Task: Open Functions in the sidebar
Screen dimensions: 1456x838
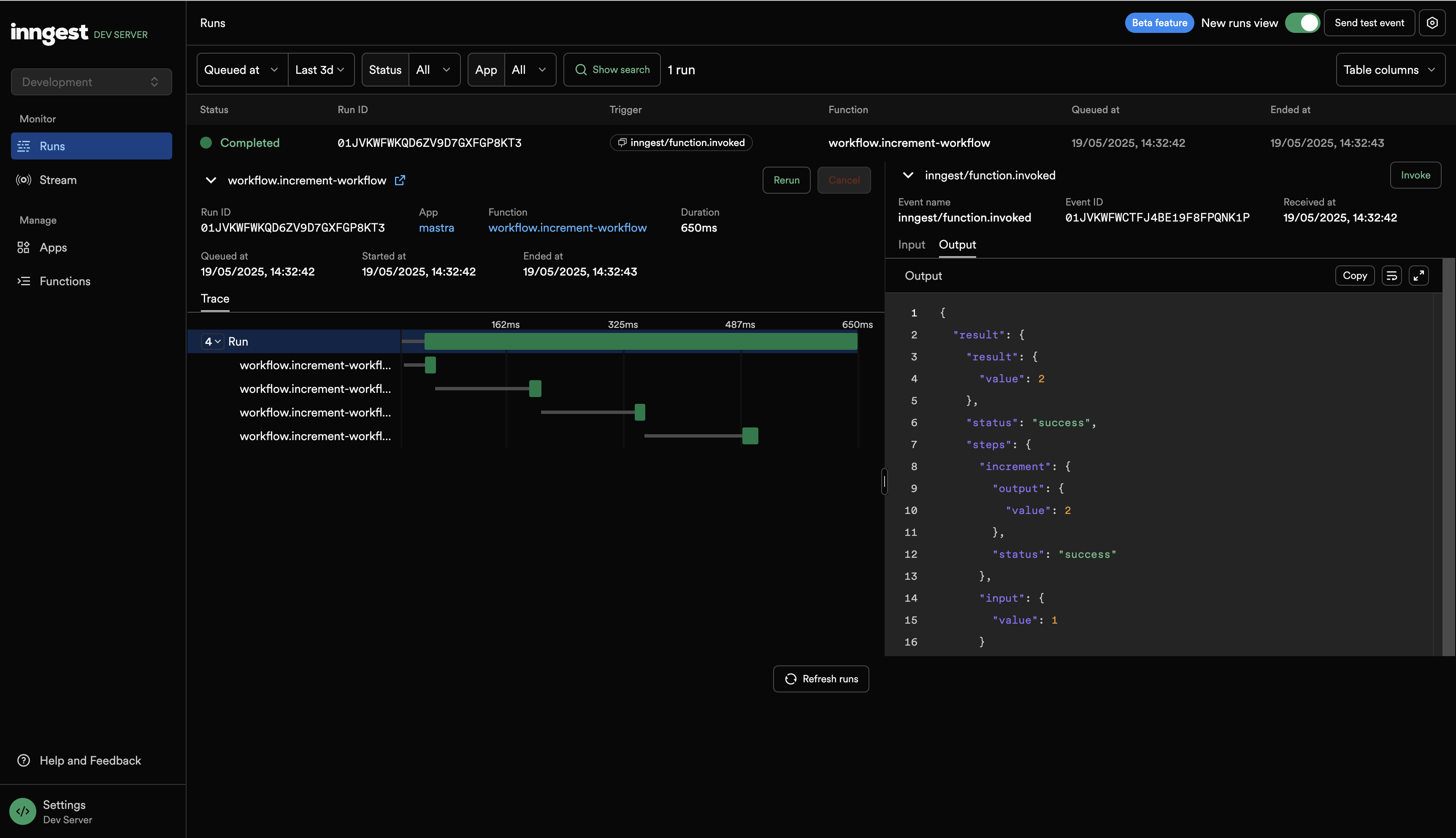Action: [x=65, y=281]
